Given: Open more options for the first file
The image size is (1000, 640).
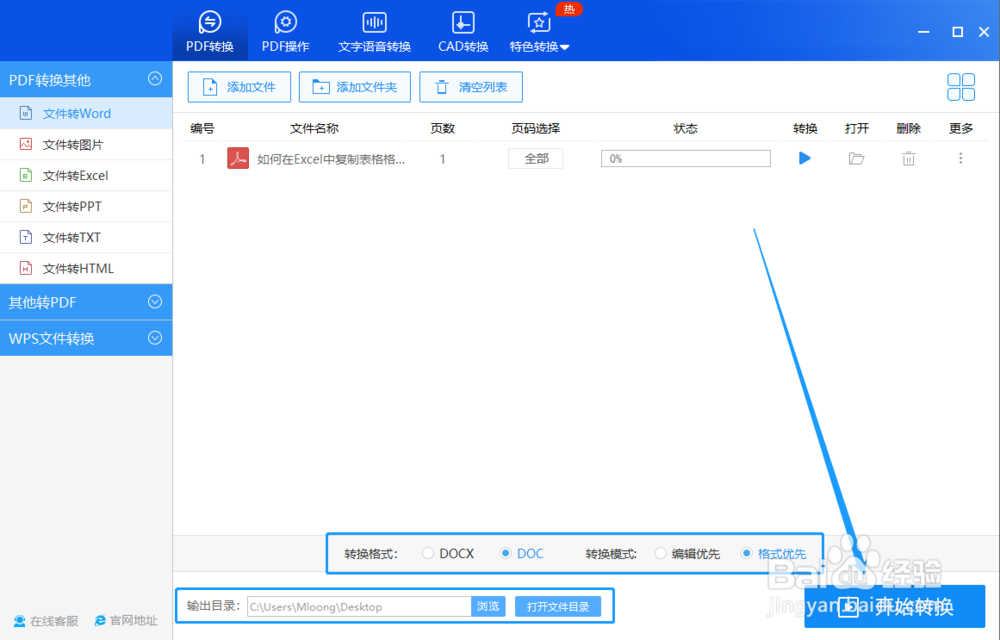Looking at the screenshot, I should click(960, 157).
